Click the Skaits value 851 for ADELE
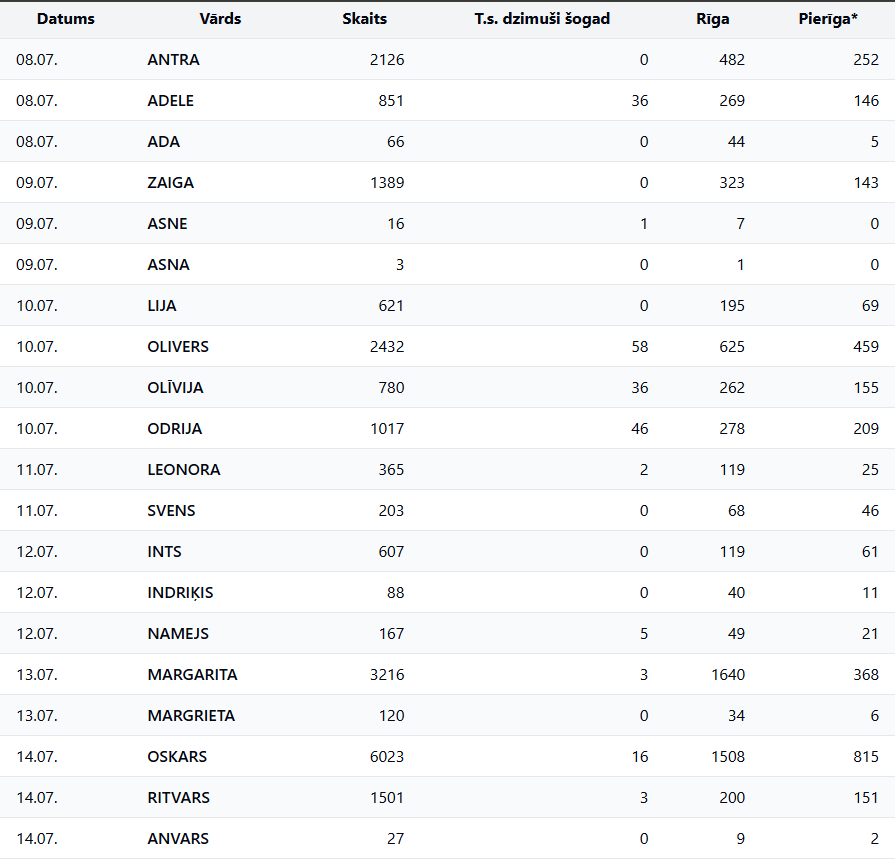895x863 pixels. 391,100
